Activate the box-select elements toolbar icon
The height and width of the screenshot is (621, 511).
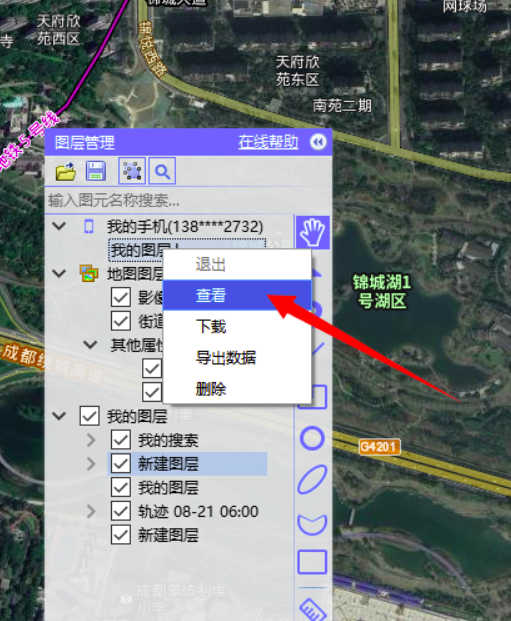[132, 171]
